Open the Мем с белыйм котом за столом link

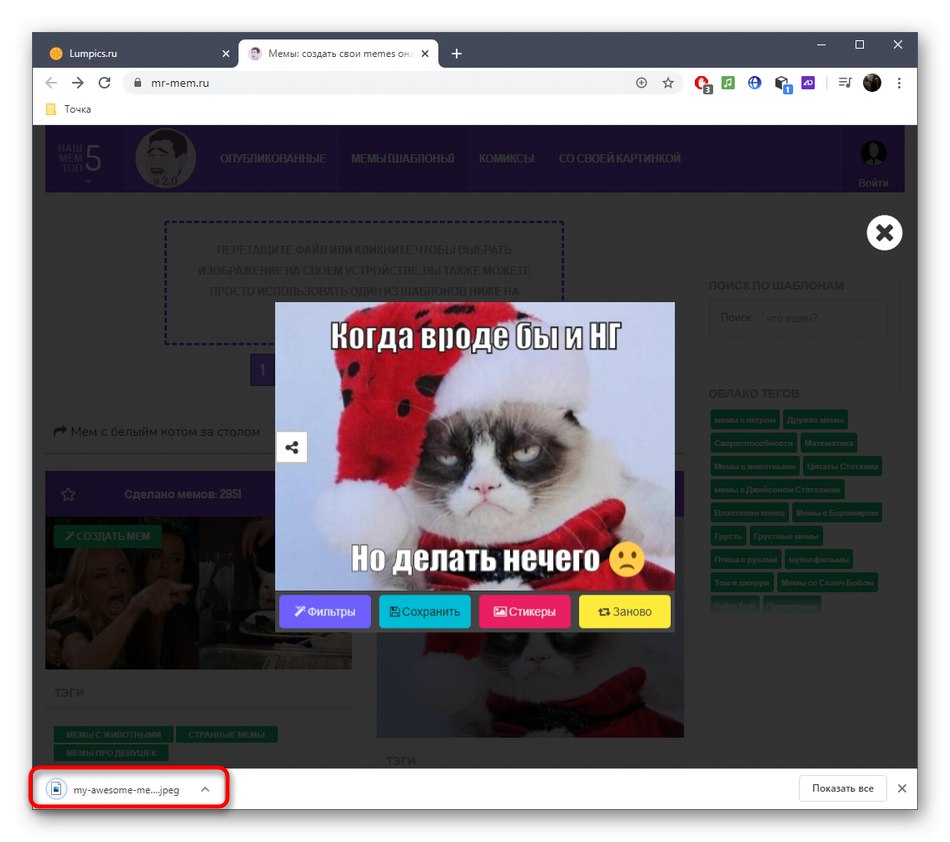pos(156,431)
